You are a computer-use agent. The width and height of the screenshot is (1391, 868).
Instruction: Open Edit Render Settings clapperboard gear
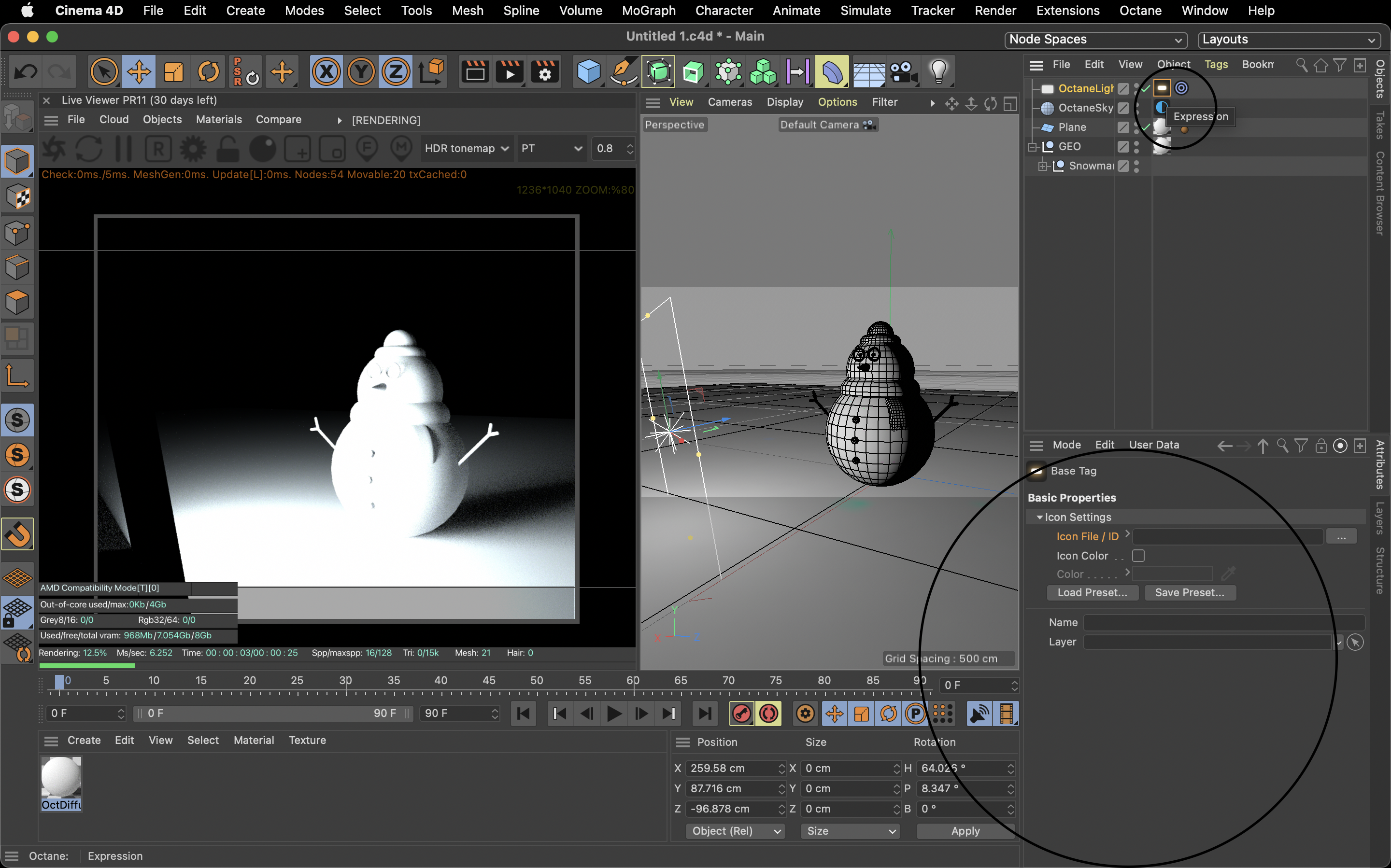(544, 72)
